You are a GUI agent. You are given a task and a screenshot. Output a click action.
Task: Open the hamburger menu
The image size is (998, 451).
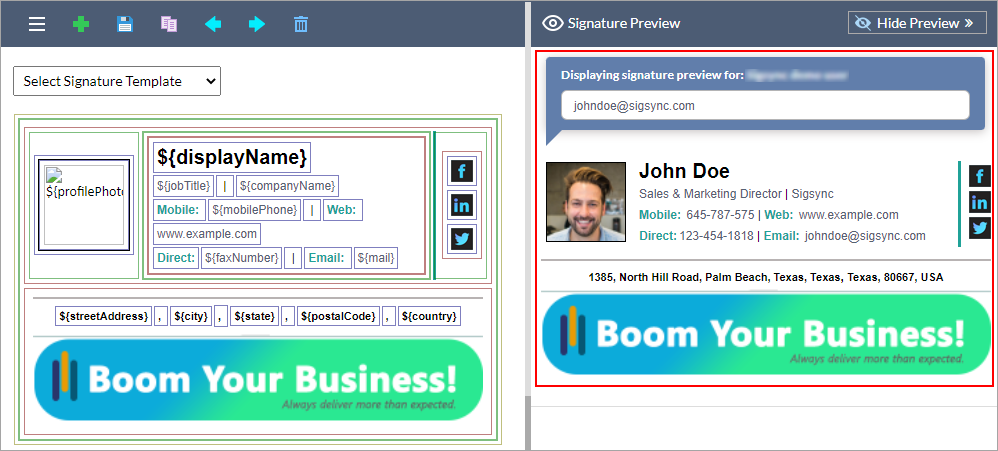point(37,24)
